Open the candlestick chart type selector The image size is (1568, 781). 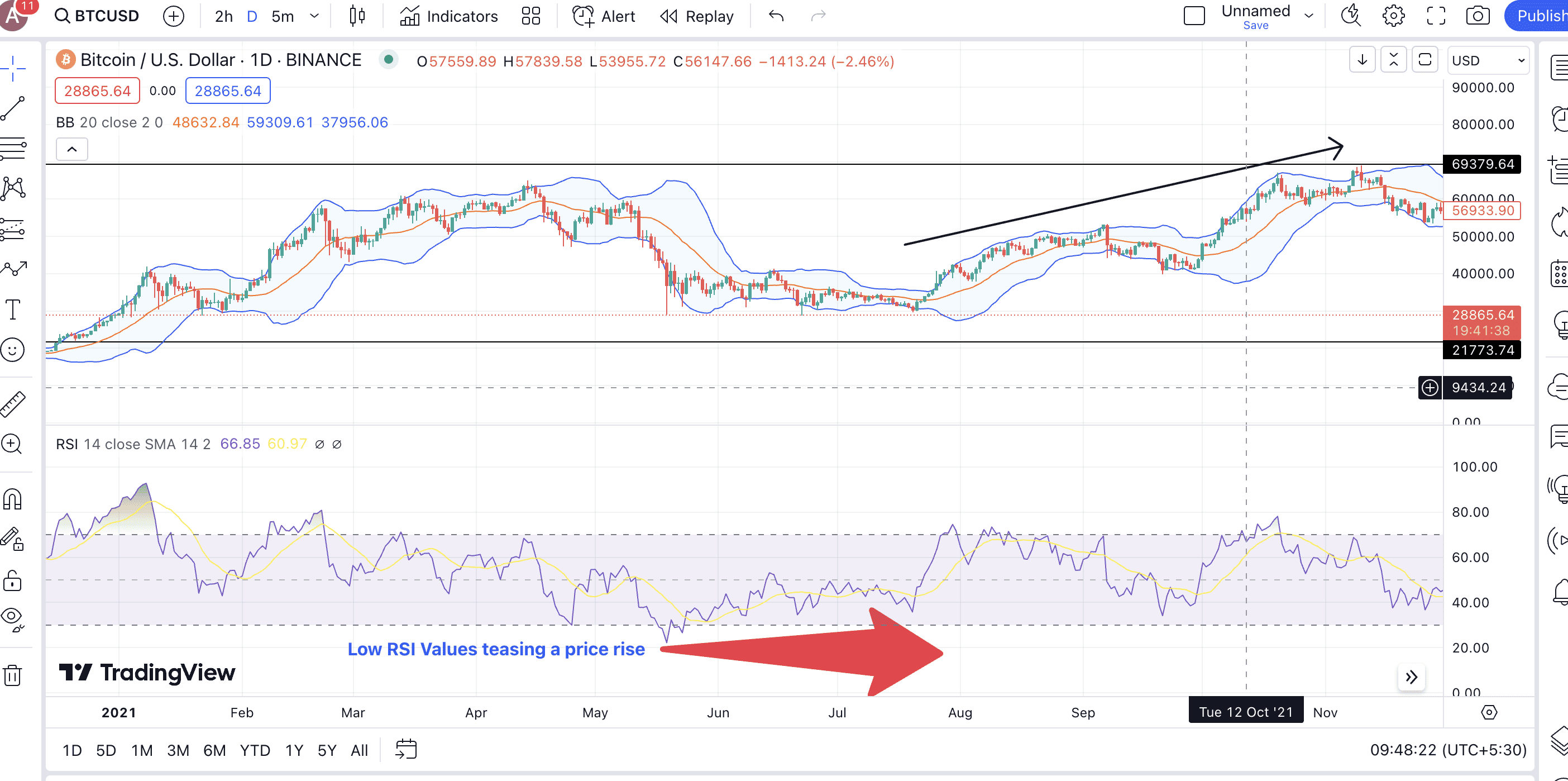coord(357,16)
